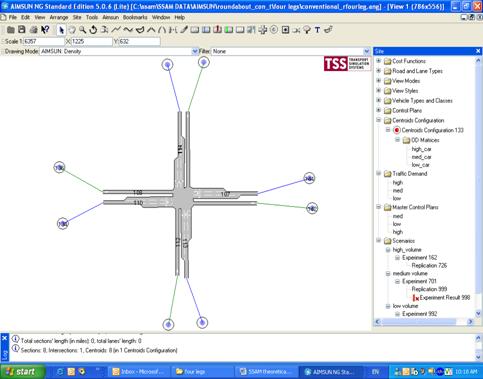Viewport: 483px width, 379px height.
Task: Select the low_car OD matrix
Action: point(420,165)
